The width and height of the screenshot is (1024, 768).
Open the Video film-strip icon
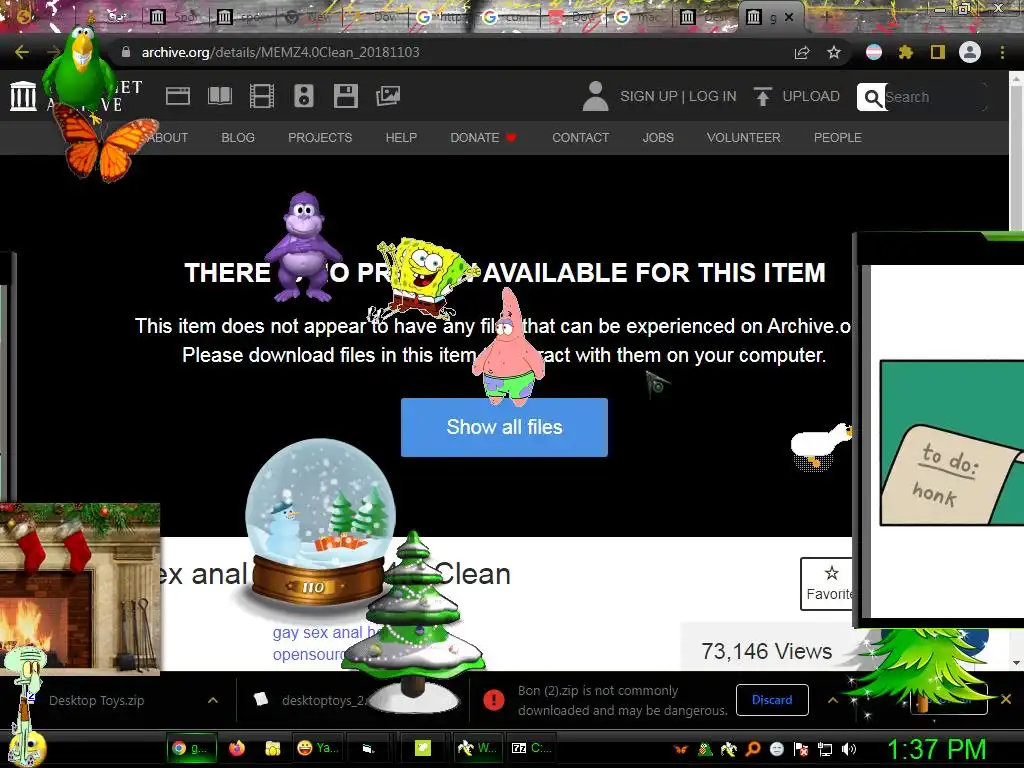262,96
